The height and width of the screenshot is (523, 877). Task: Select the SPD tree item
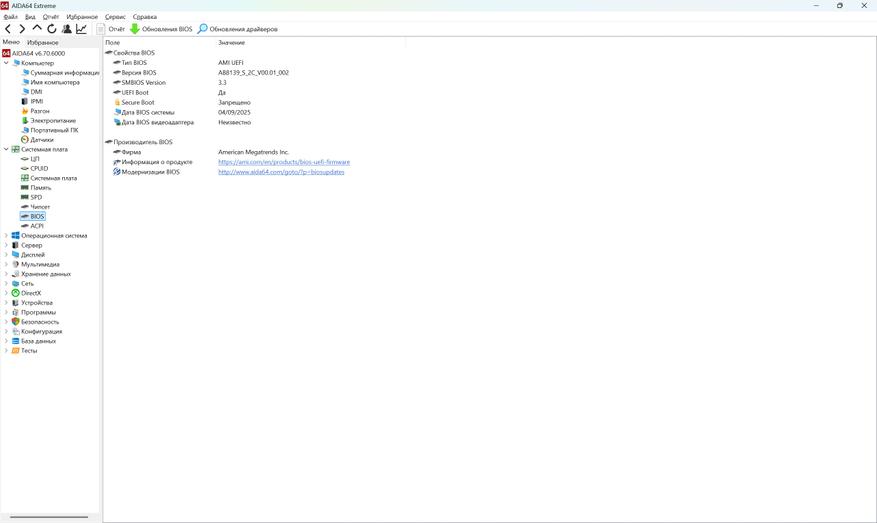coord(32,197)
